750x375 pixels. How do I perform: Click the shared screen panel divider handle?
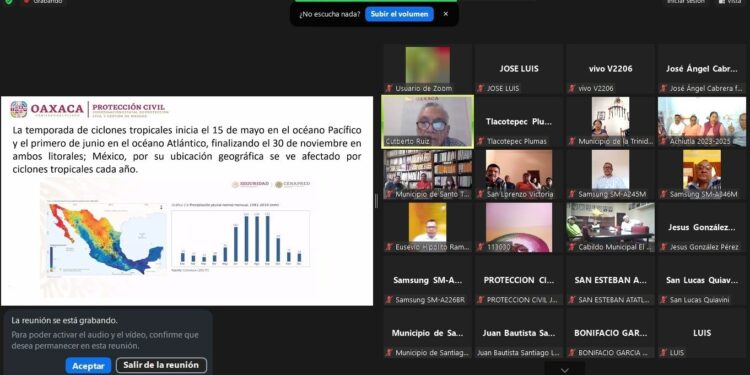coord(376,201)
